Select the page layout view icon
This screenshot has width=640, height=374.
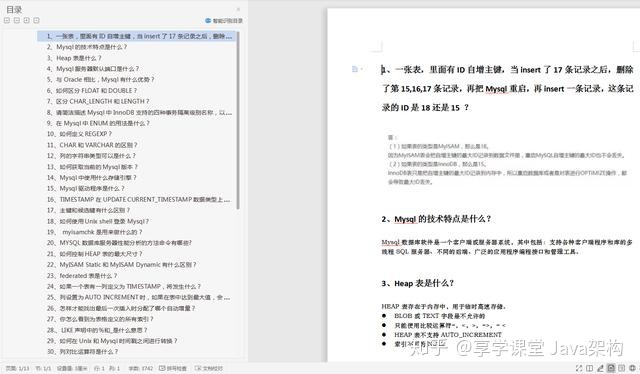611,368
